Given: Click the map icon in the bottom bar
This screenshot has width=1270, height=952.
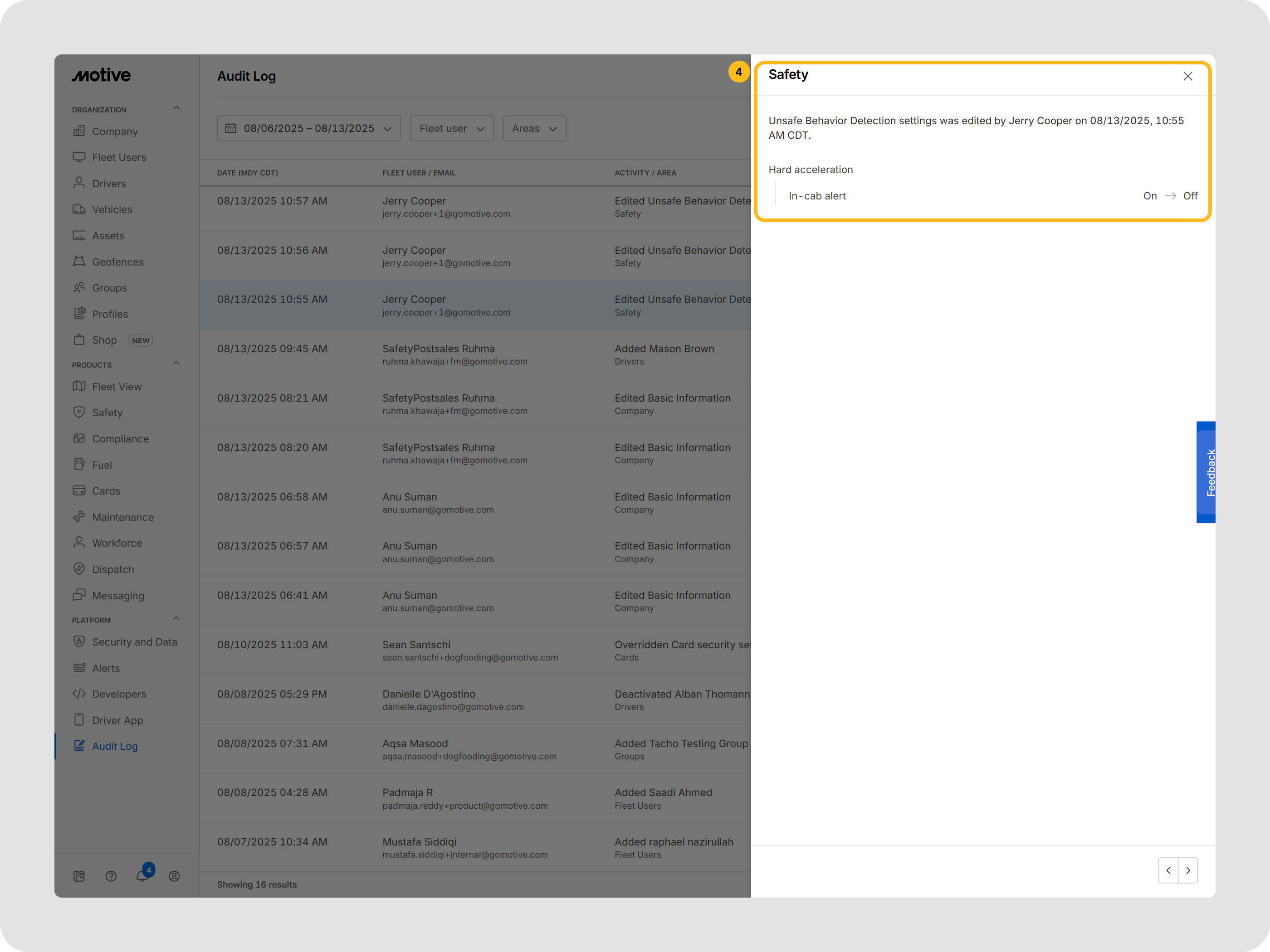Looking at the screenshot, I should click(x=79, y=876).
